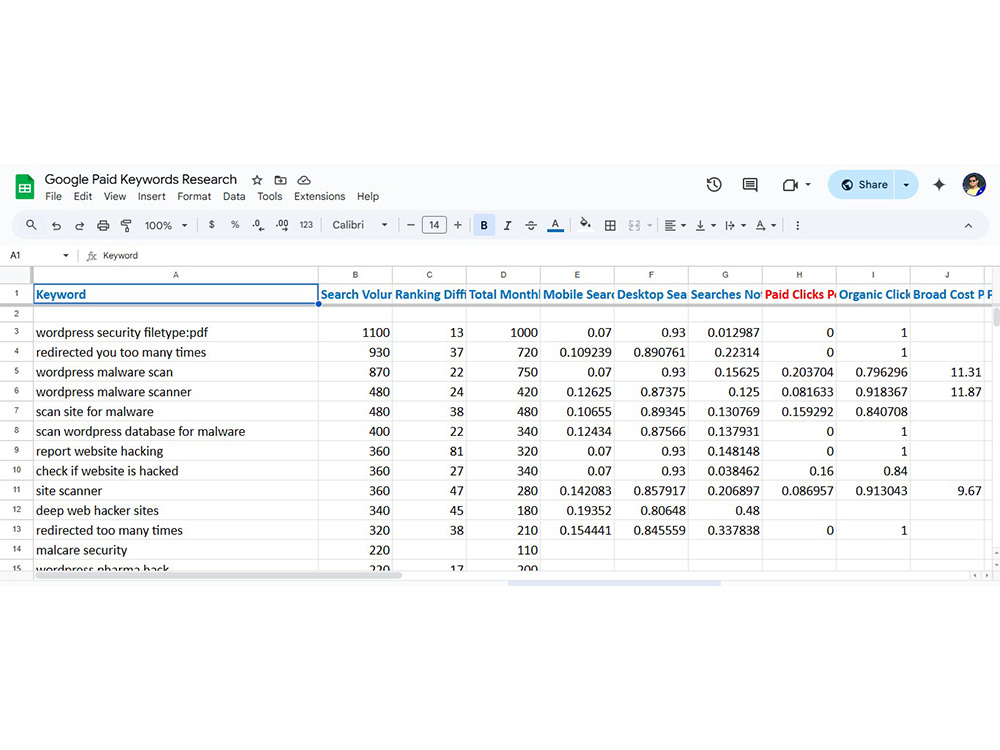Open the Edit menu
The width and height of the screenshot is (1000, 750).
(x=83, y=196)
